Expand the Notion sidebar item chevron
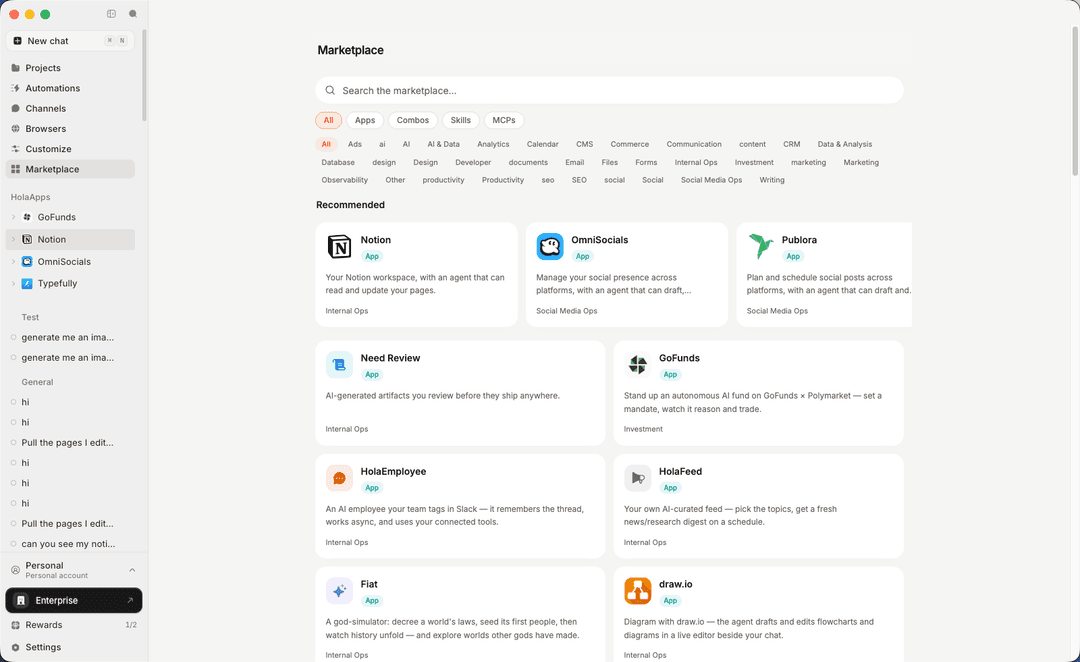The width and height of the screenshot is (1080, 662). click(13, 239)
